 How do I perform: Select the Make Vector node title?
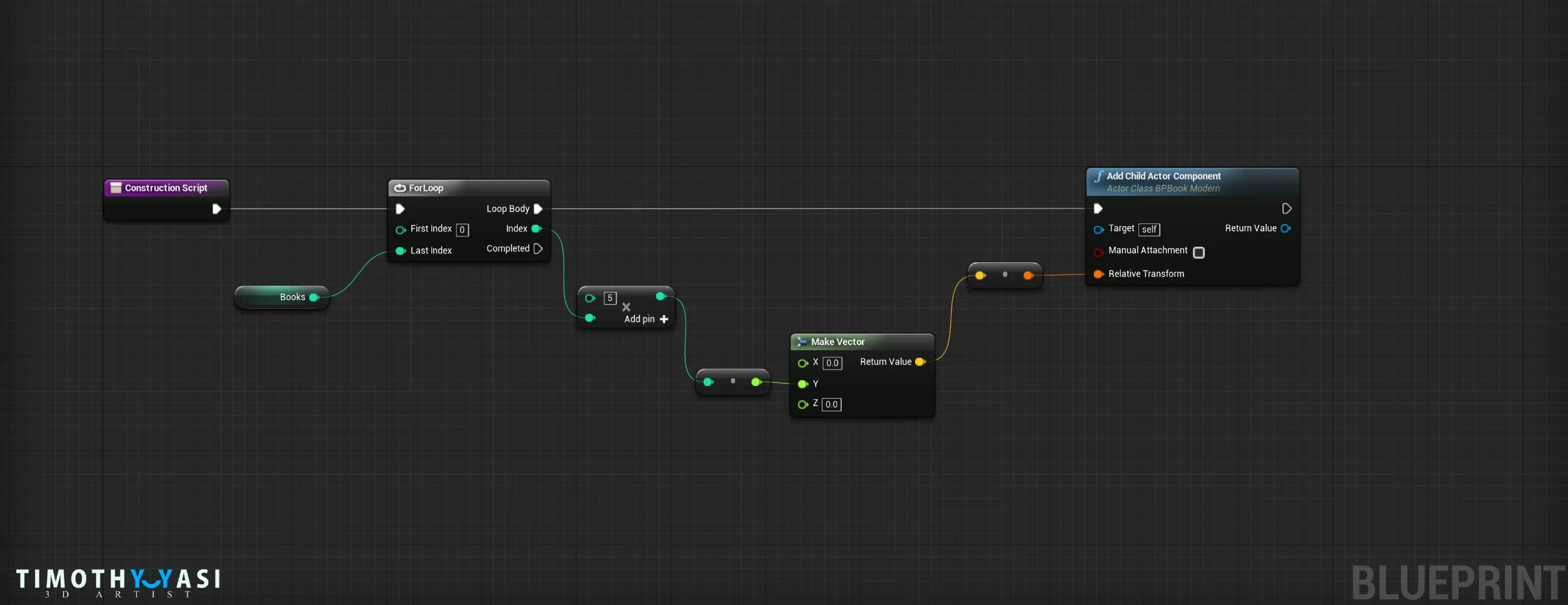[837, 342]
